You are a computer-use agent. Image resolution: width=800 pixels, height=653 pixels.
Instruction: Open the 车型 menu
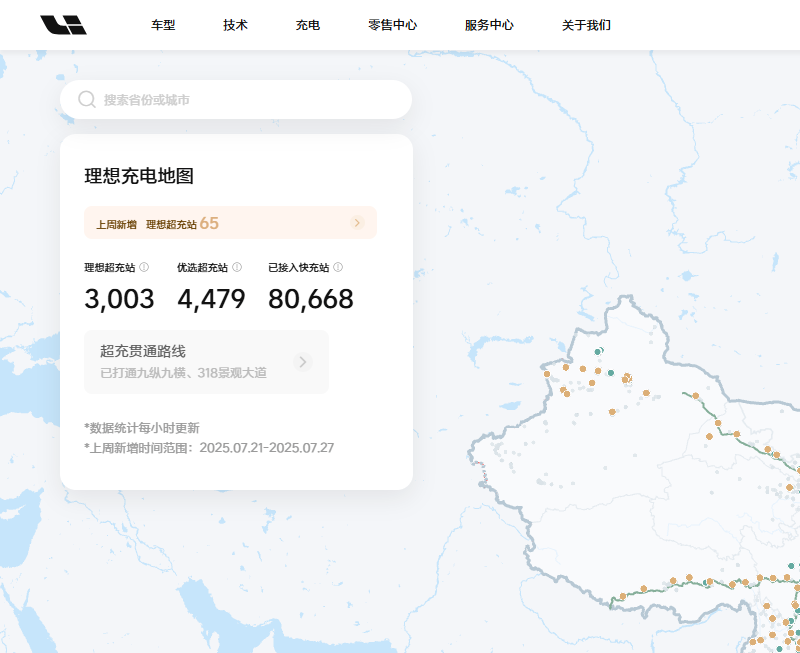(x=163, y=25)
